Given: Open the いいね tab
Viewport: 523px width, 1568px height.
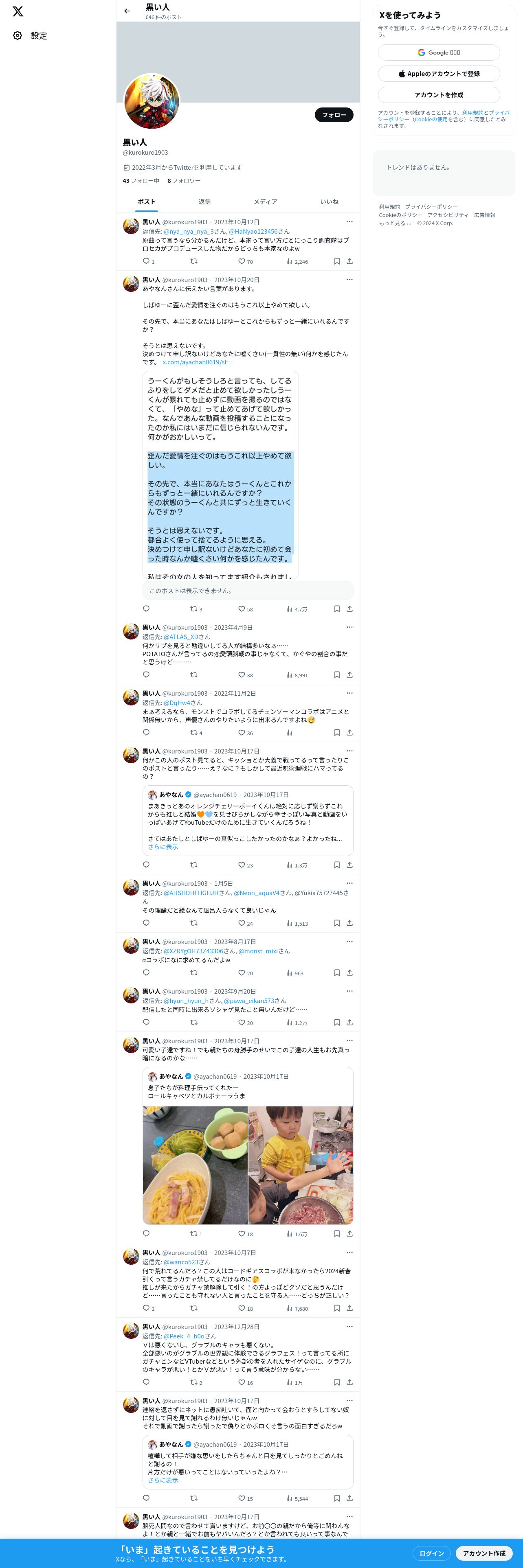Looking at the screenshot, I should (330, 201).
